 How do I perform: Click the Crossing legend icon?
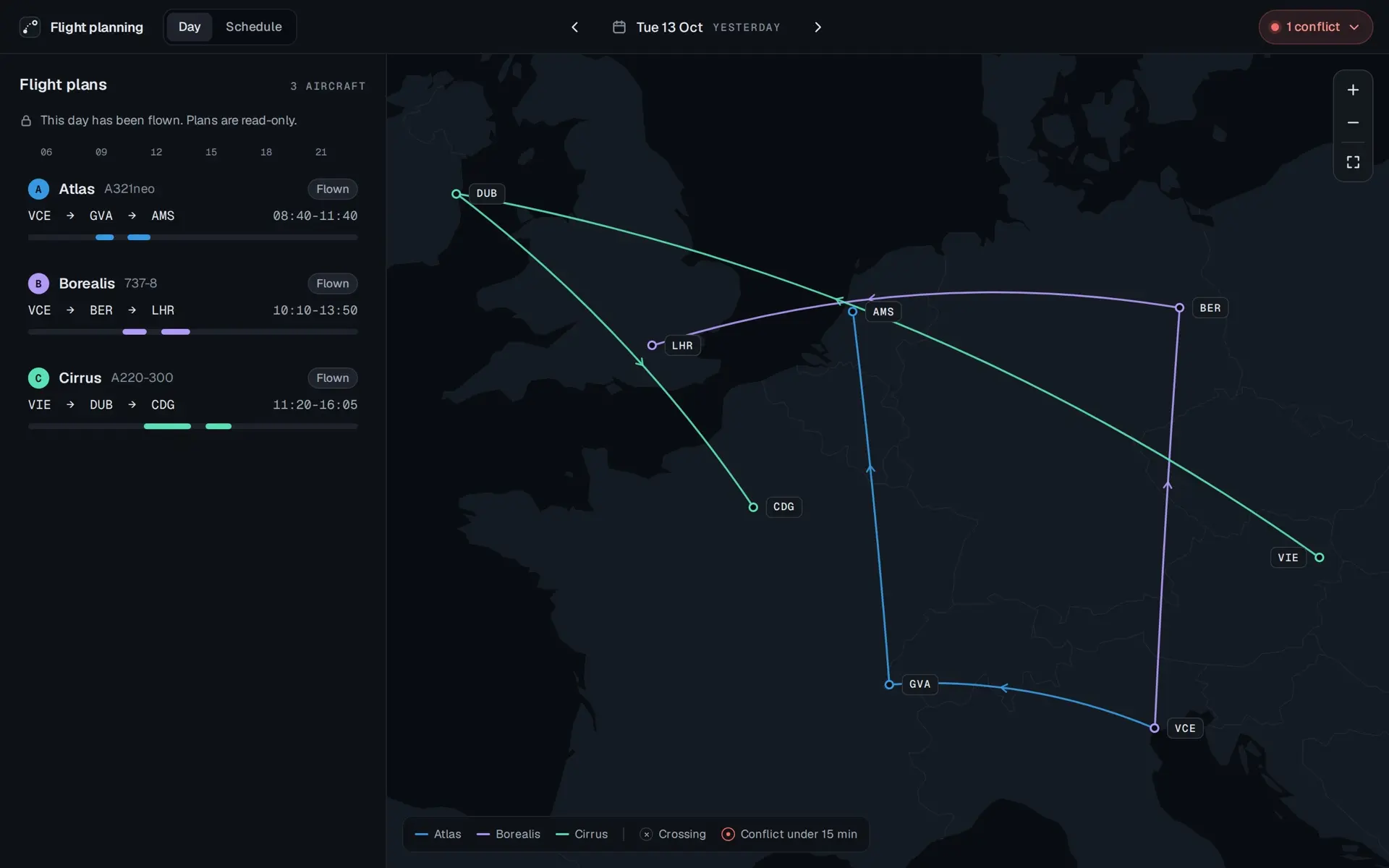pos(647,834)
